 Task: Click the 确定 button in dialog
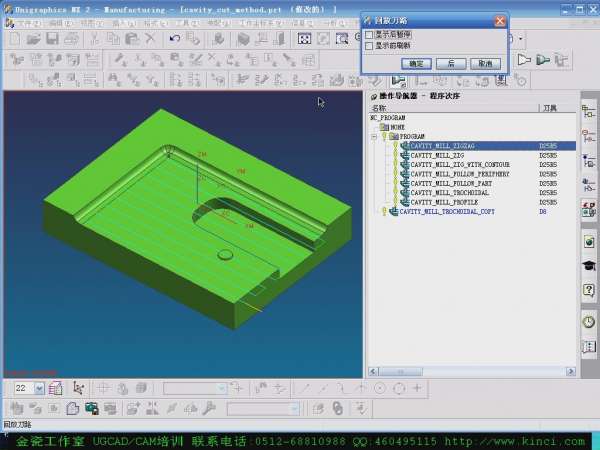[x=417, y=63]
